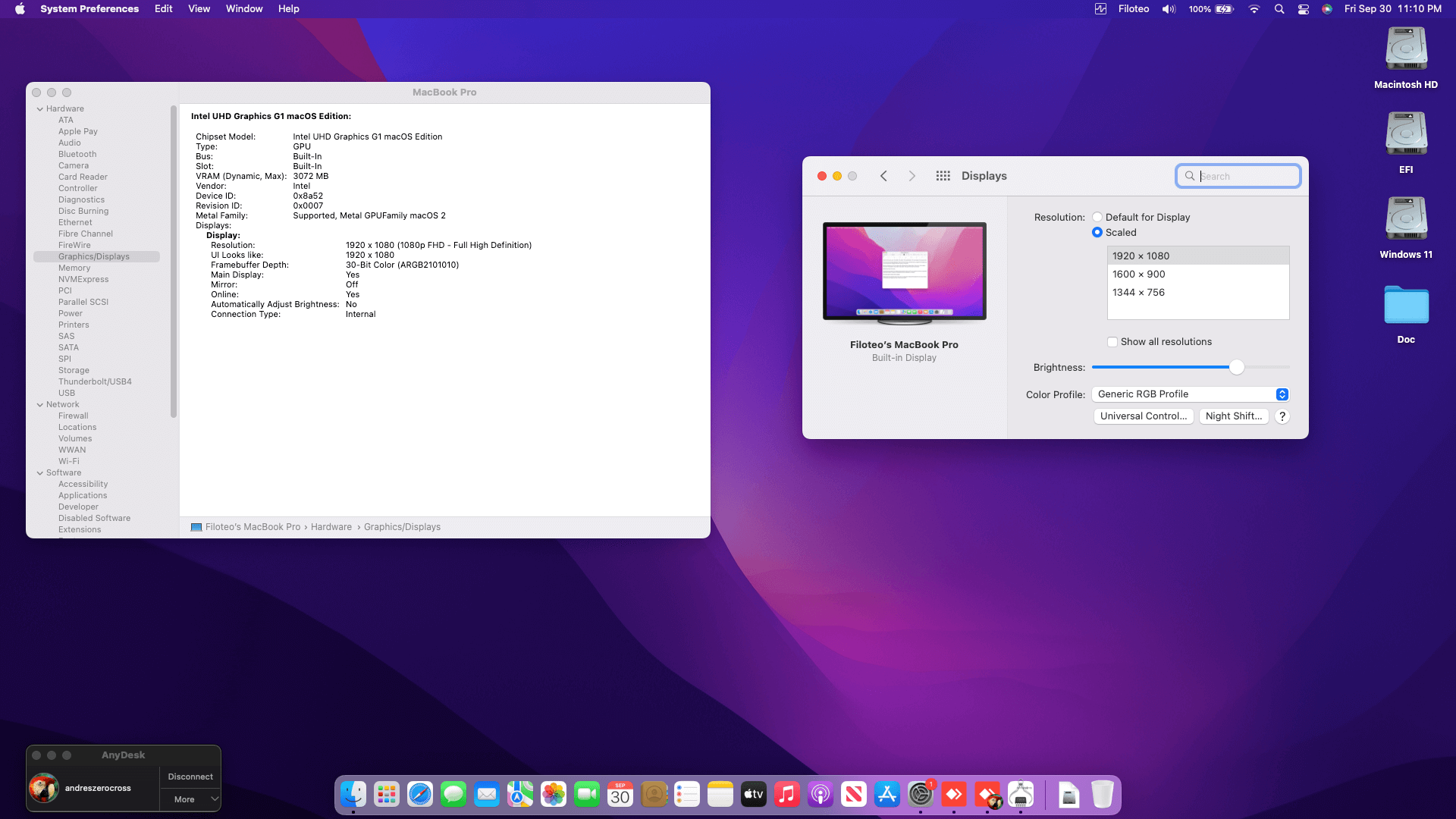Open Podcasts app in the Dock

click(x=821, y=794)
